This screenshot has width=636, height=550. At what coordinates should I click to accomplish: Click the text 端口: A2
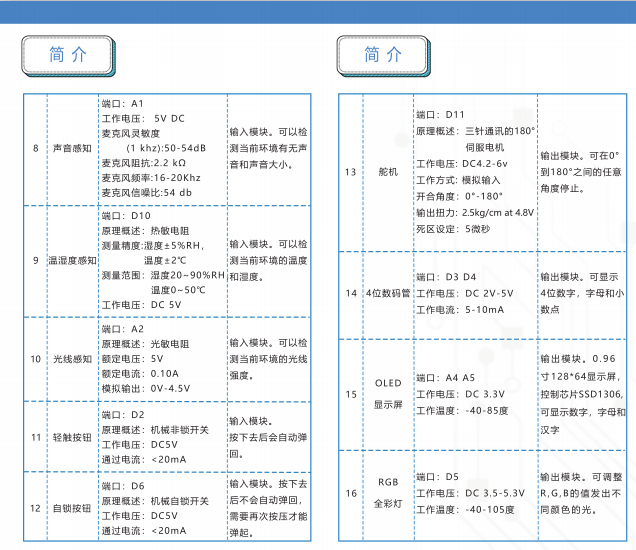coord(122,329)
